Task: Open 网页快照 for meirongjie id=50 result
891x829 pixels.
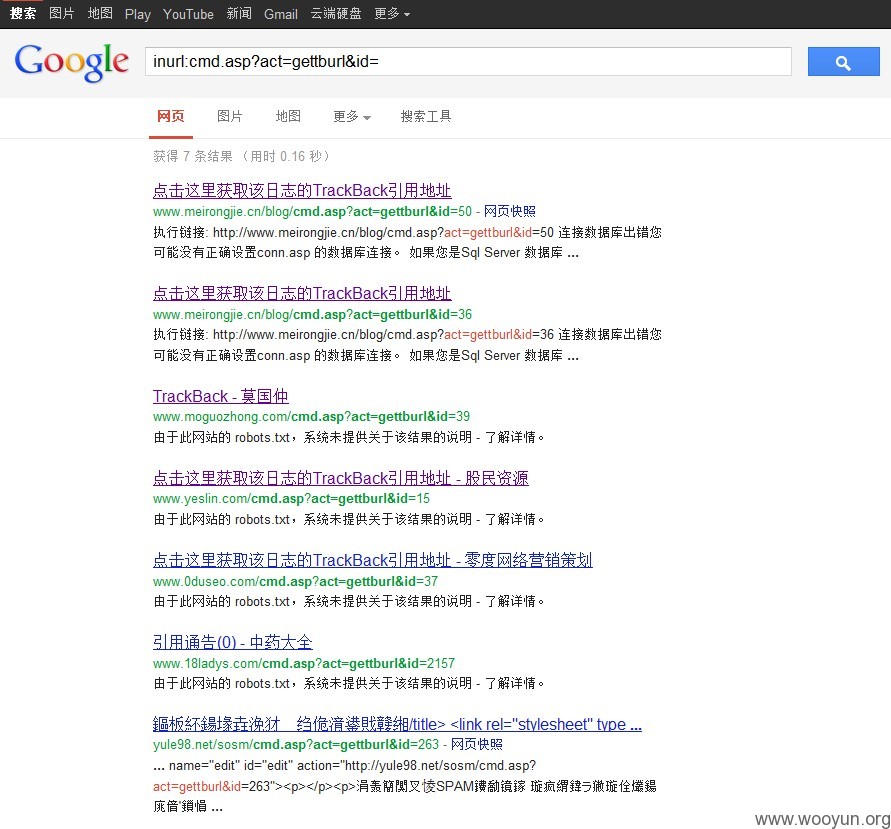Action: point(510,211)
